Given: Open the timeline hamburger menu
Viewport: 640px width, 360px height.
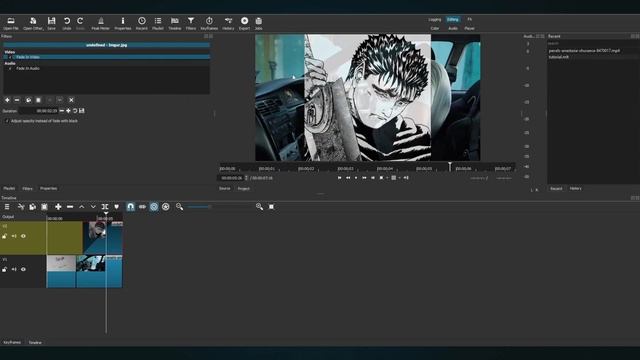Looking at the screenshot, I should point(7,207).
